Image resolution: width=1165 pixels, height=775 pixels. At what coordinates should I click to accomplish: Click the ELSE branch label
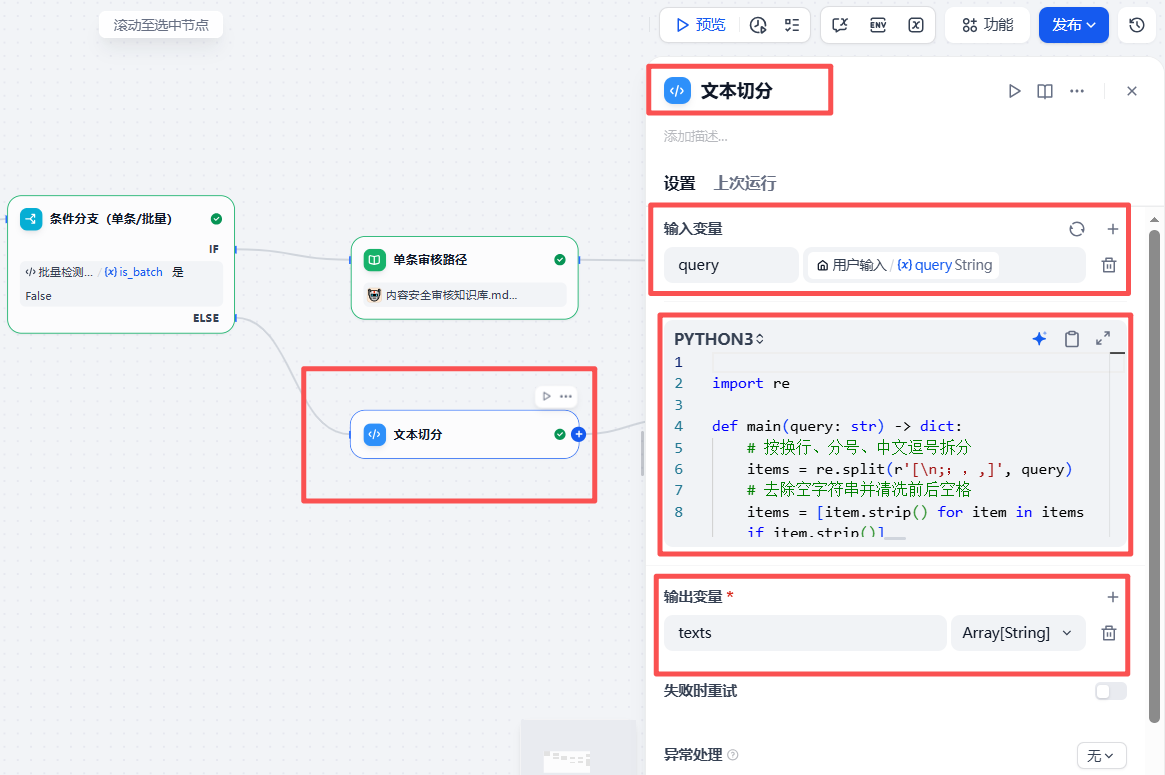click(206, 318)
